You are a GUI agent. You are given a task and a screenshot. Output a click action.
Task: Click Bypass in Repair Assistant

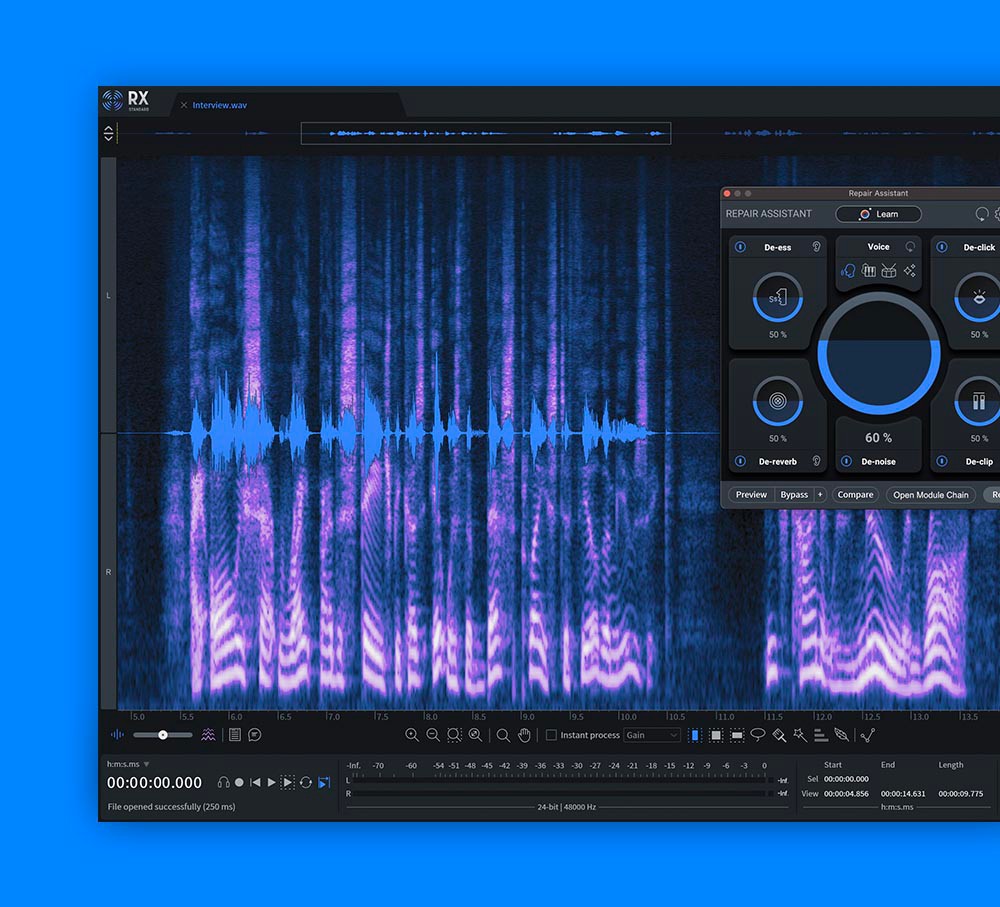794,495
